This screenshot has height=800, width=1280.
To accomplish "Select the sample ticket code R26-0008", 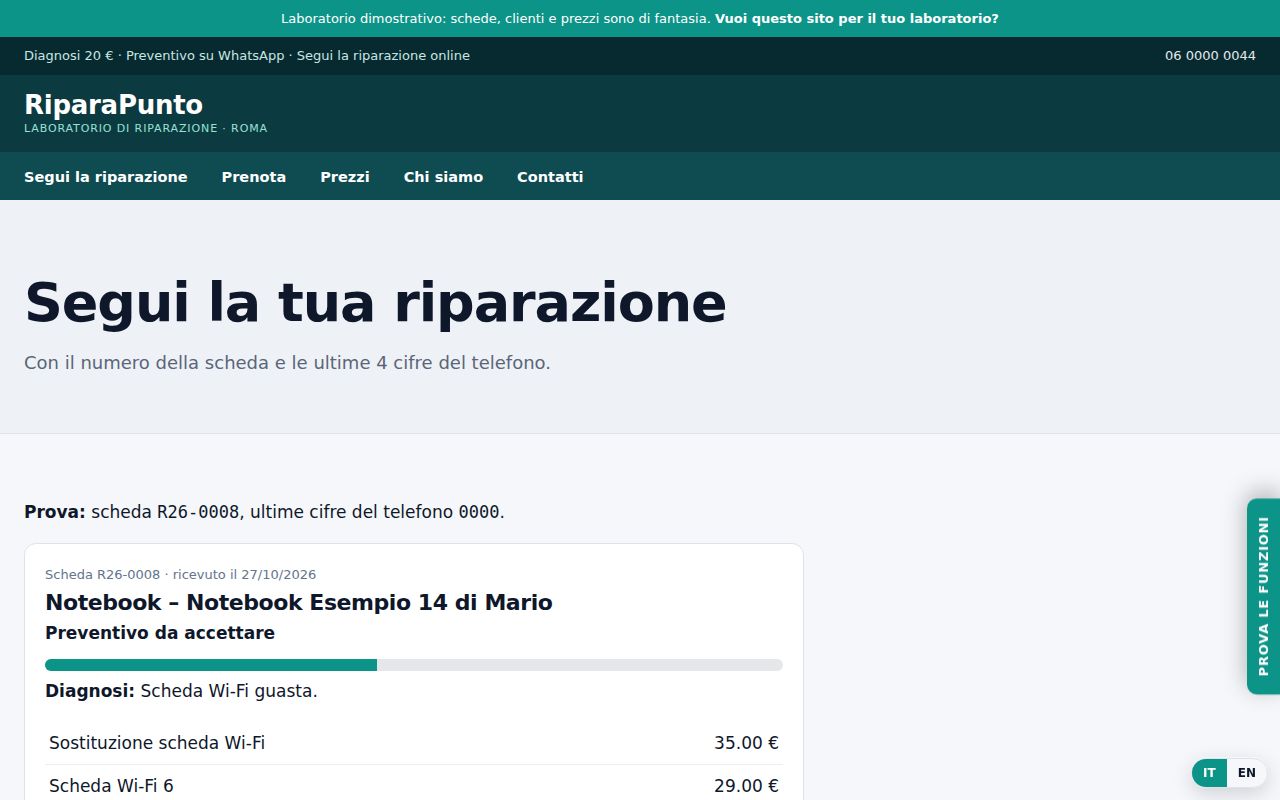I will [x=198, y=512].
